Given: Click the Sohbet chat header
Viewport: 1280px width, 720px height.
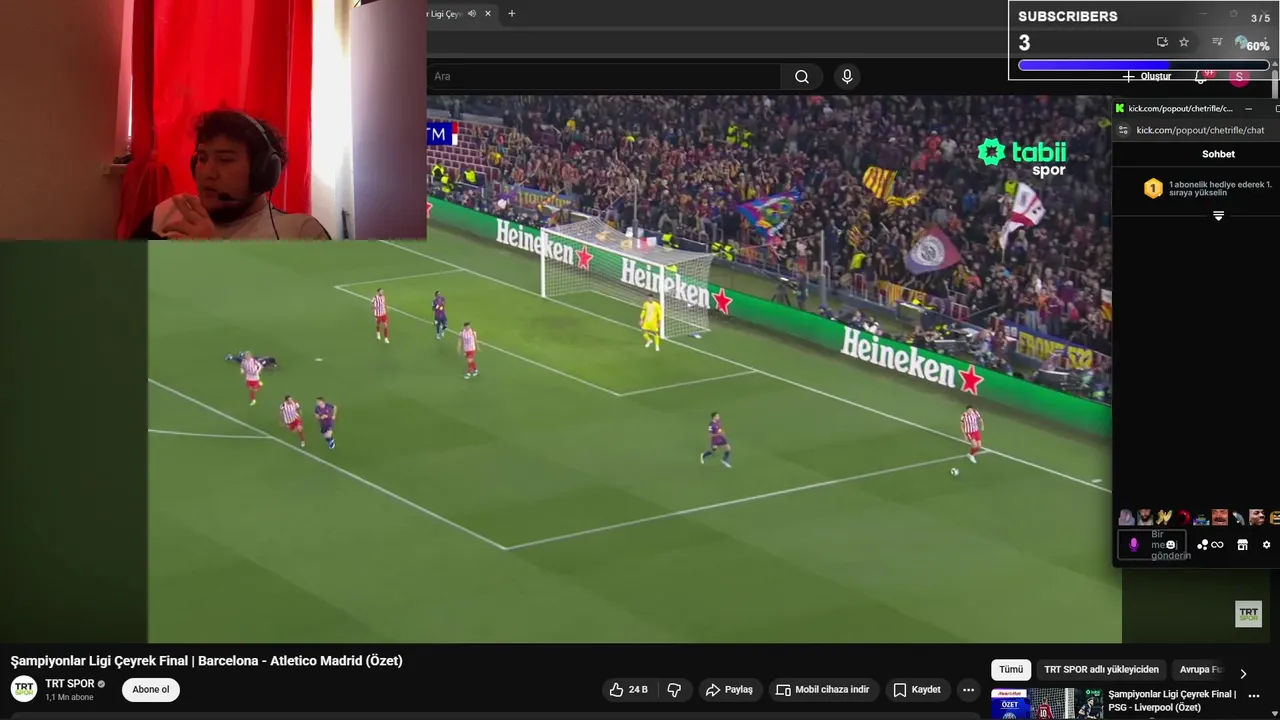Looking at the screenshot, I should 1218,154.
